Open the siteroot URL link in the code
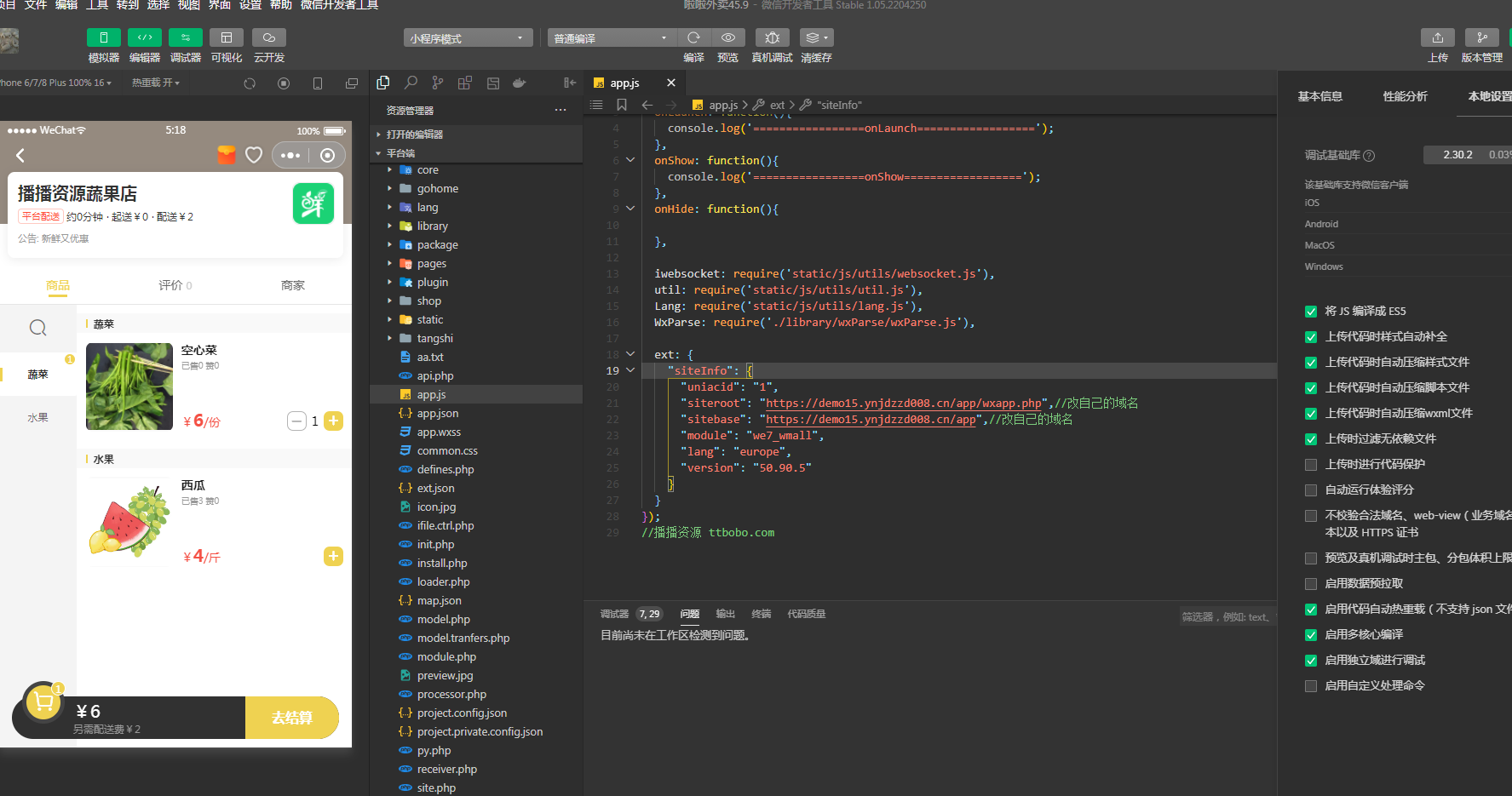Image resolution: width=1512 pixels, height=796 pixels. click(x=903, y=403)
